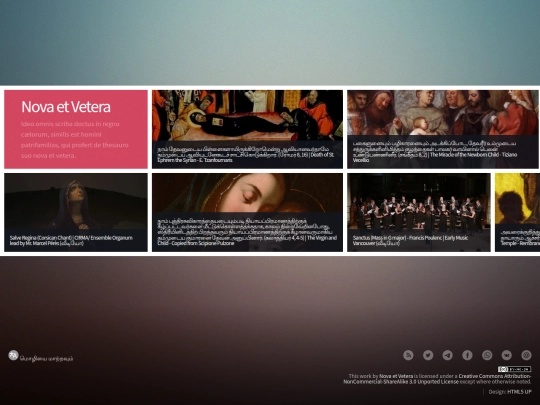The height and width of the screenshot is (405, 540).
Task: Open the RSS feed icon in footer
Action: 408,355
